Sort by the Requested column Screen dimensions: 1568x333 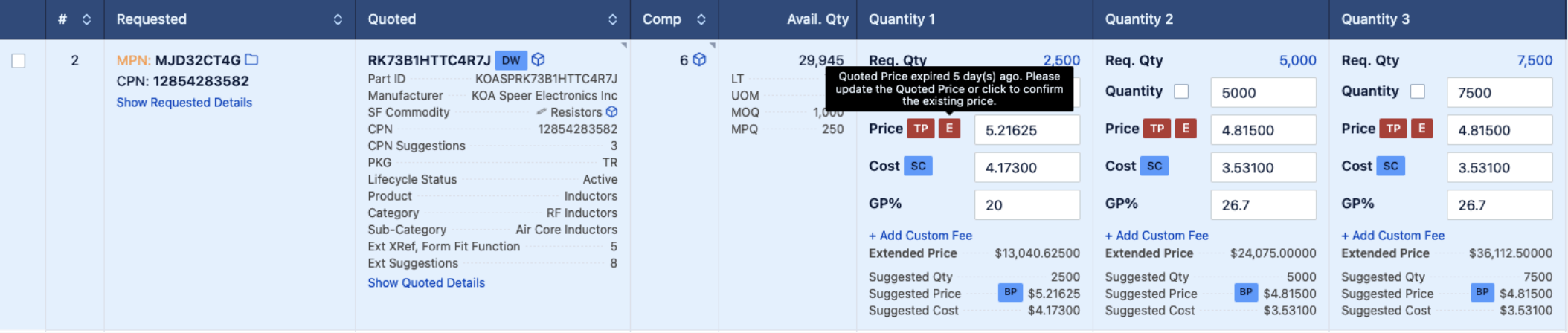coord(338,19)
